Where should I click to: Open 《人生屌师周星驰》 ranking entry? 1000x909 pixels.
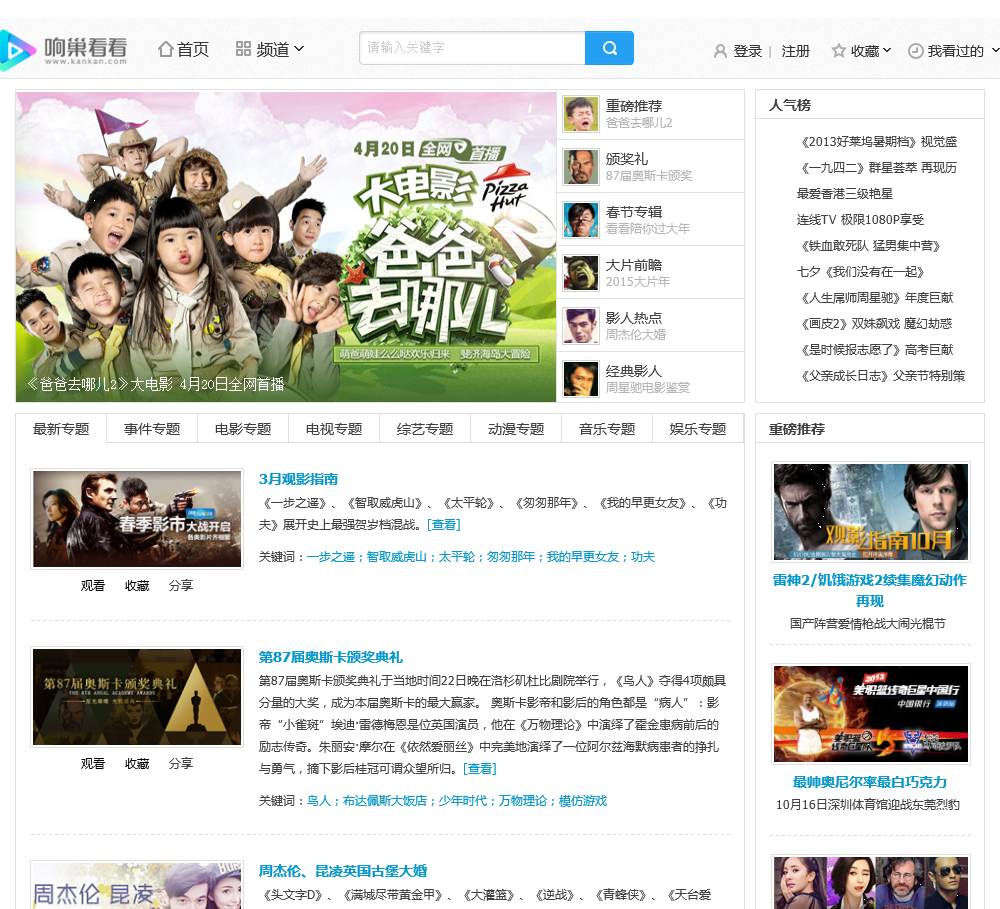[x=875, y=298]
